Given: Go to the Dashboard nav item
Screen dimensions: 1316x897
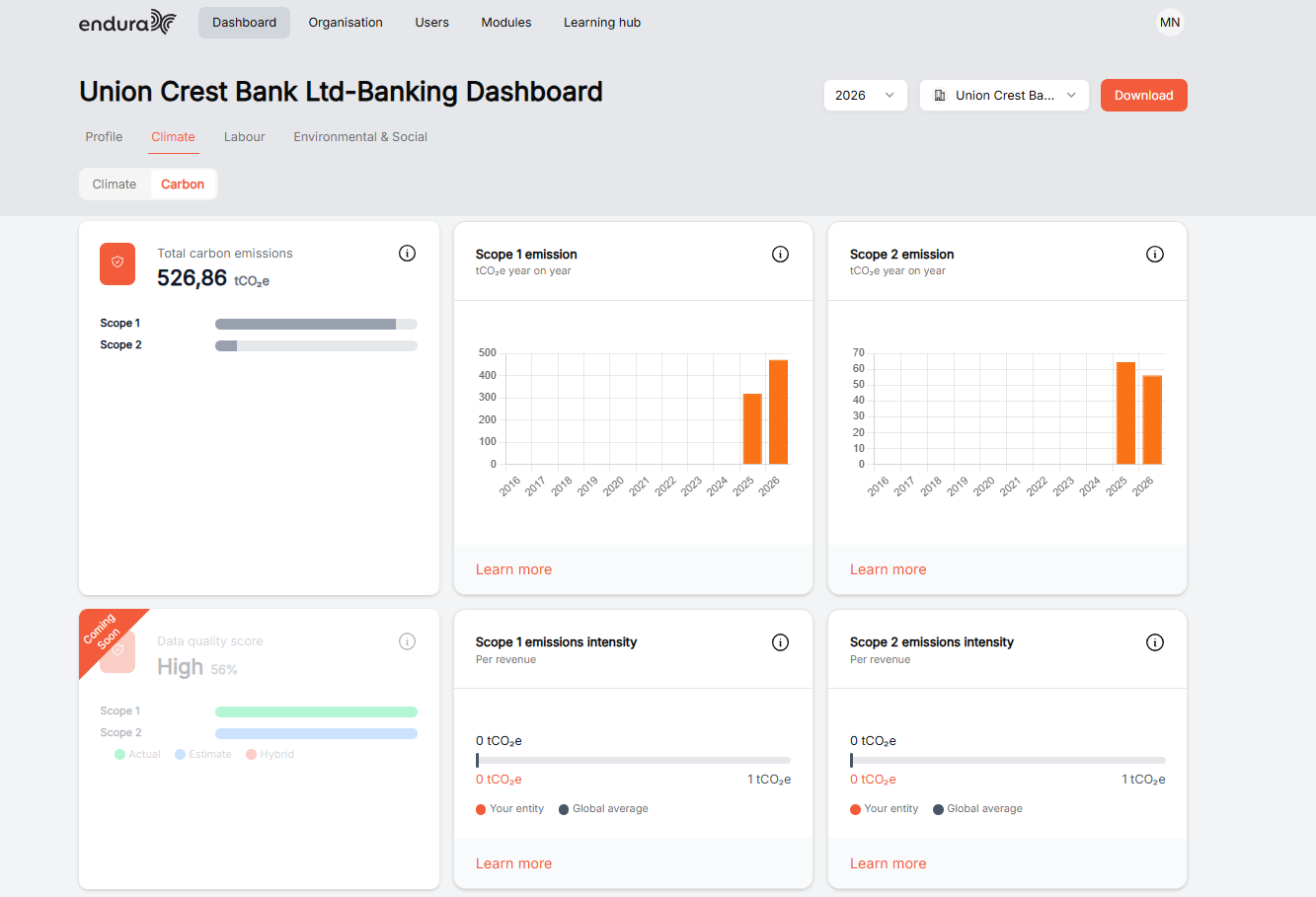Looking at the screenshot, I should click(x=244, y=23).
